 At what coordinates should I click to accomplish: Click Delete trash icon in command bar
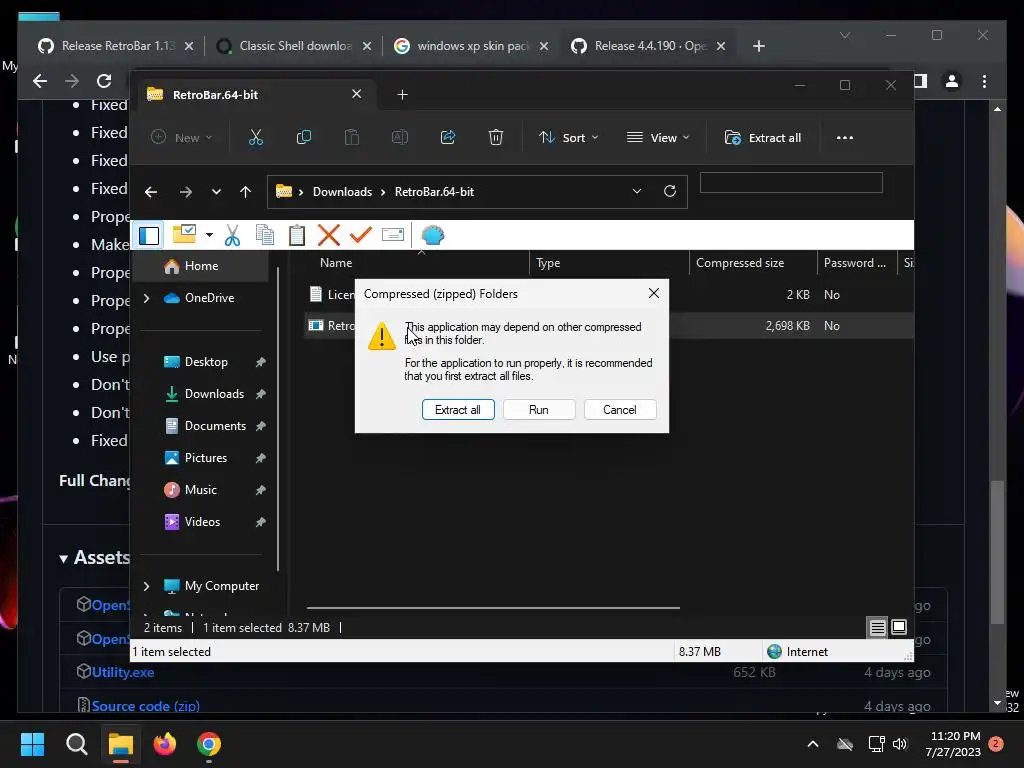point(496,137)
